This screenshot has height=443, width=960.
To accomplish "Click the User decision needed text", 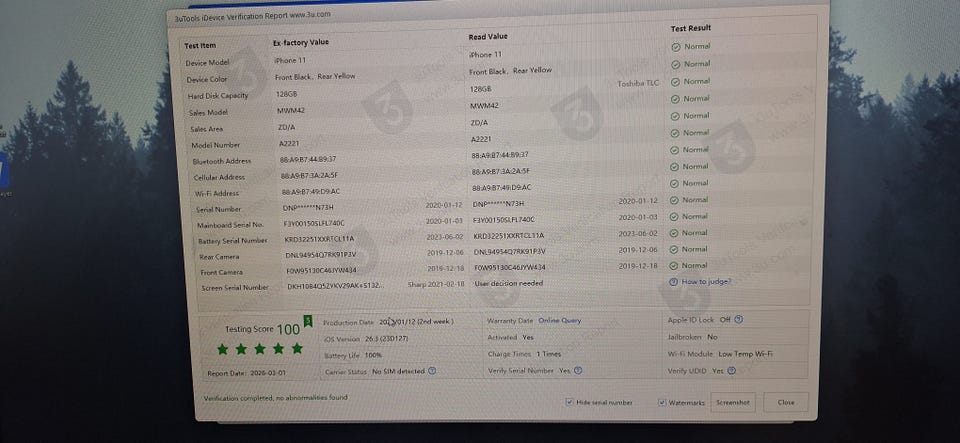I will pos(509,283).
